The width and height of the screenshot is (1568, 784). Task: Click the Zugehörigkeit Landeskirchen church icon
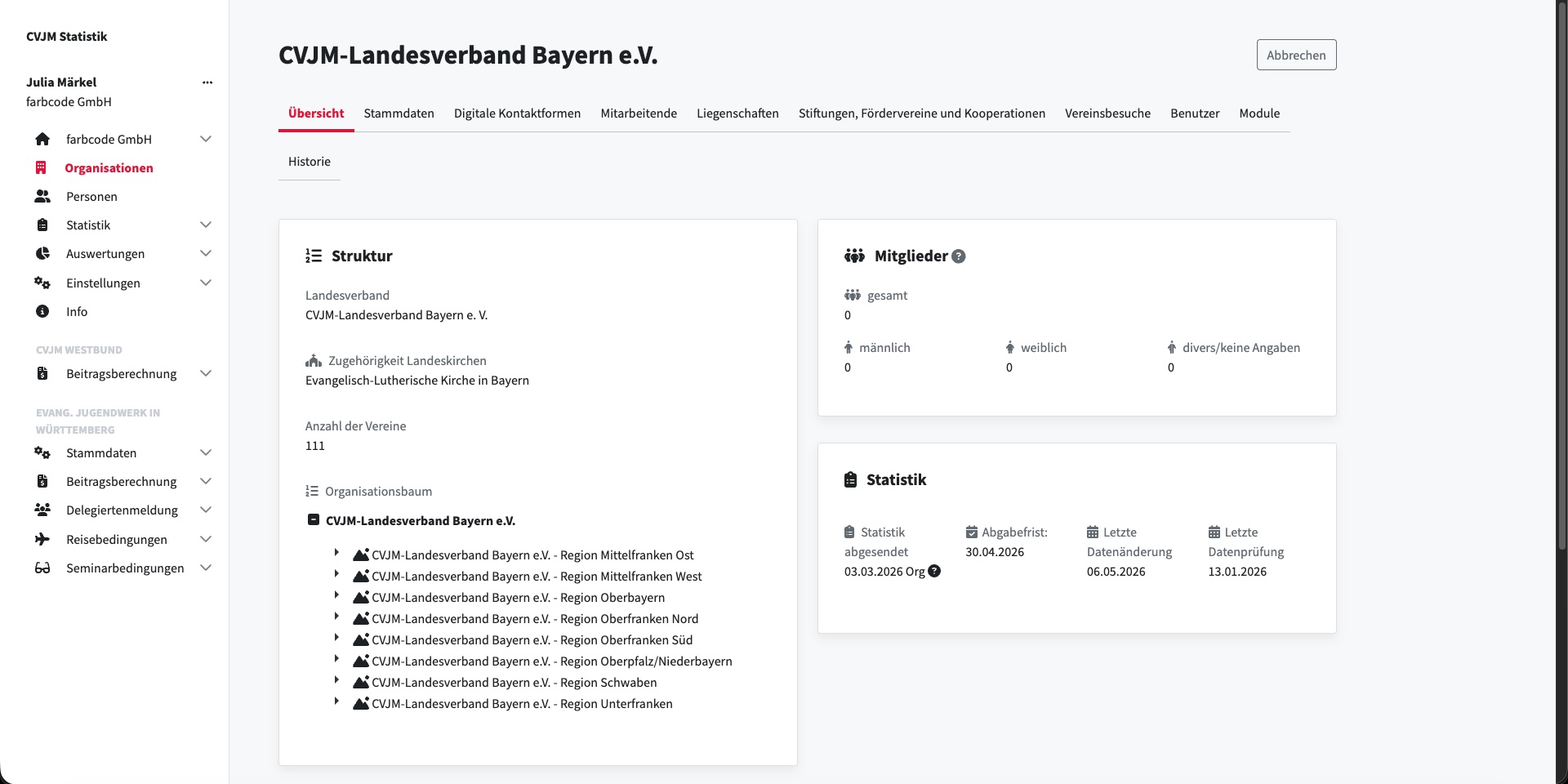click(x=314, y=360)
